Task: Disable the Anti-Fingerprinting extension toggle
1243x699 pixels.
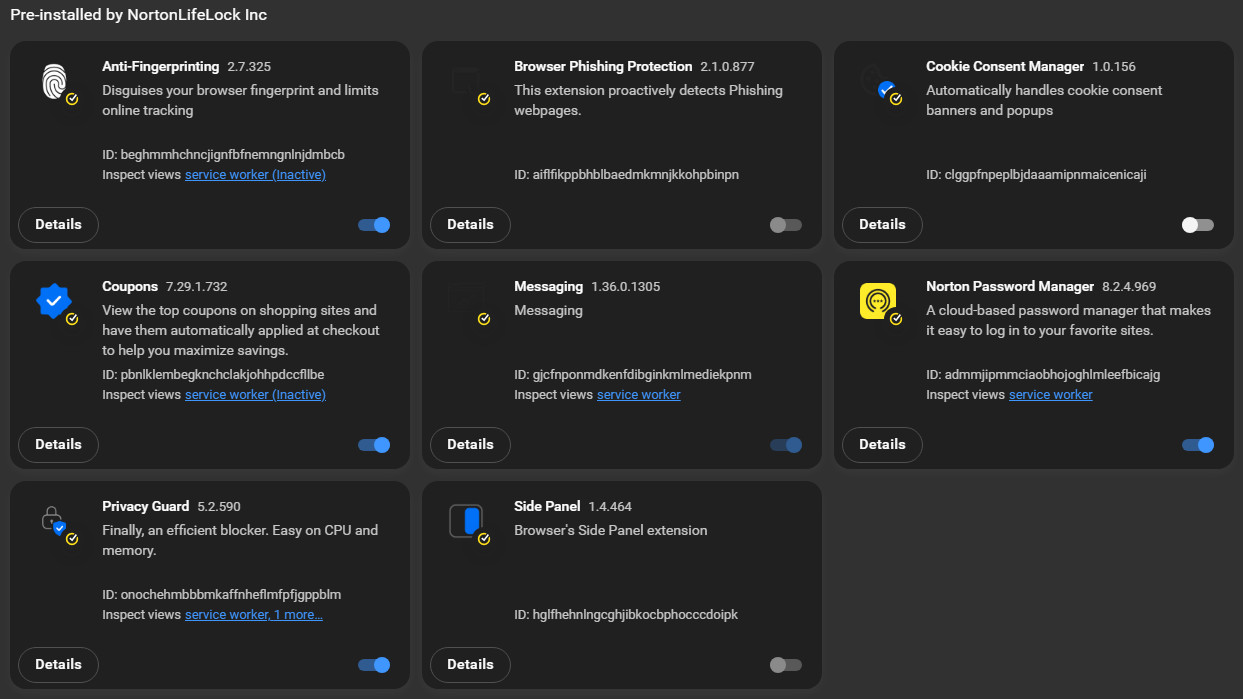Action: (x=374, y=225)
